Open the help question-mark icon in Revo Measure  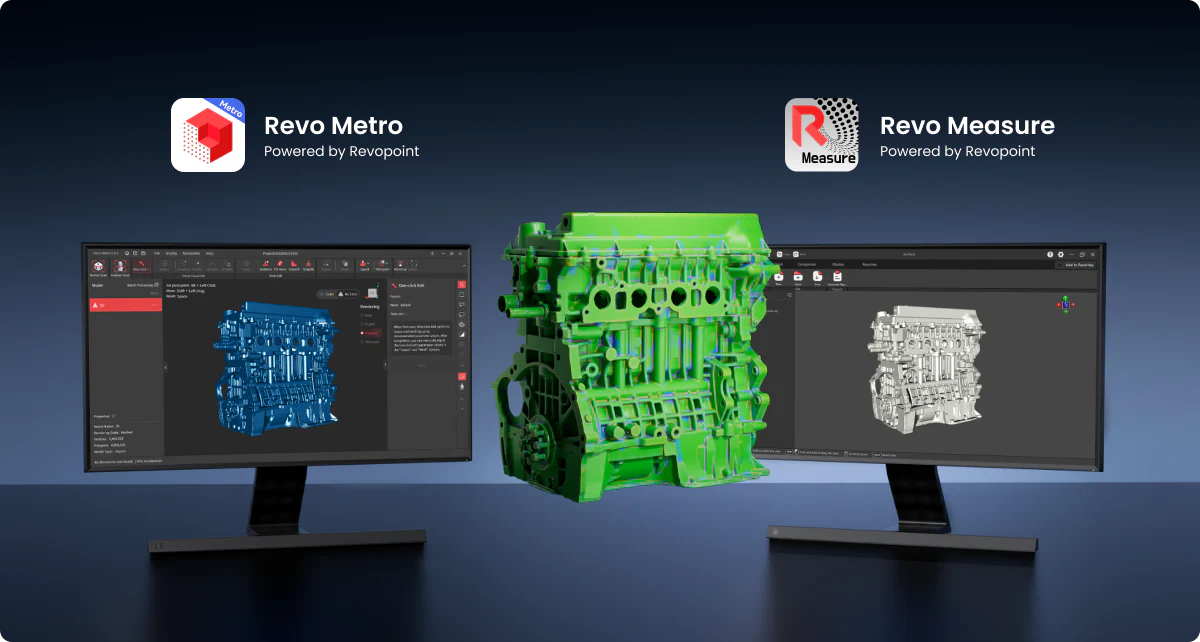[x=1050, y=254]
